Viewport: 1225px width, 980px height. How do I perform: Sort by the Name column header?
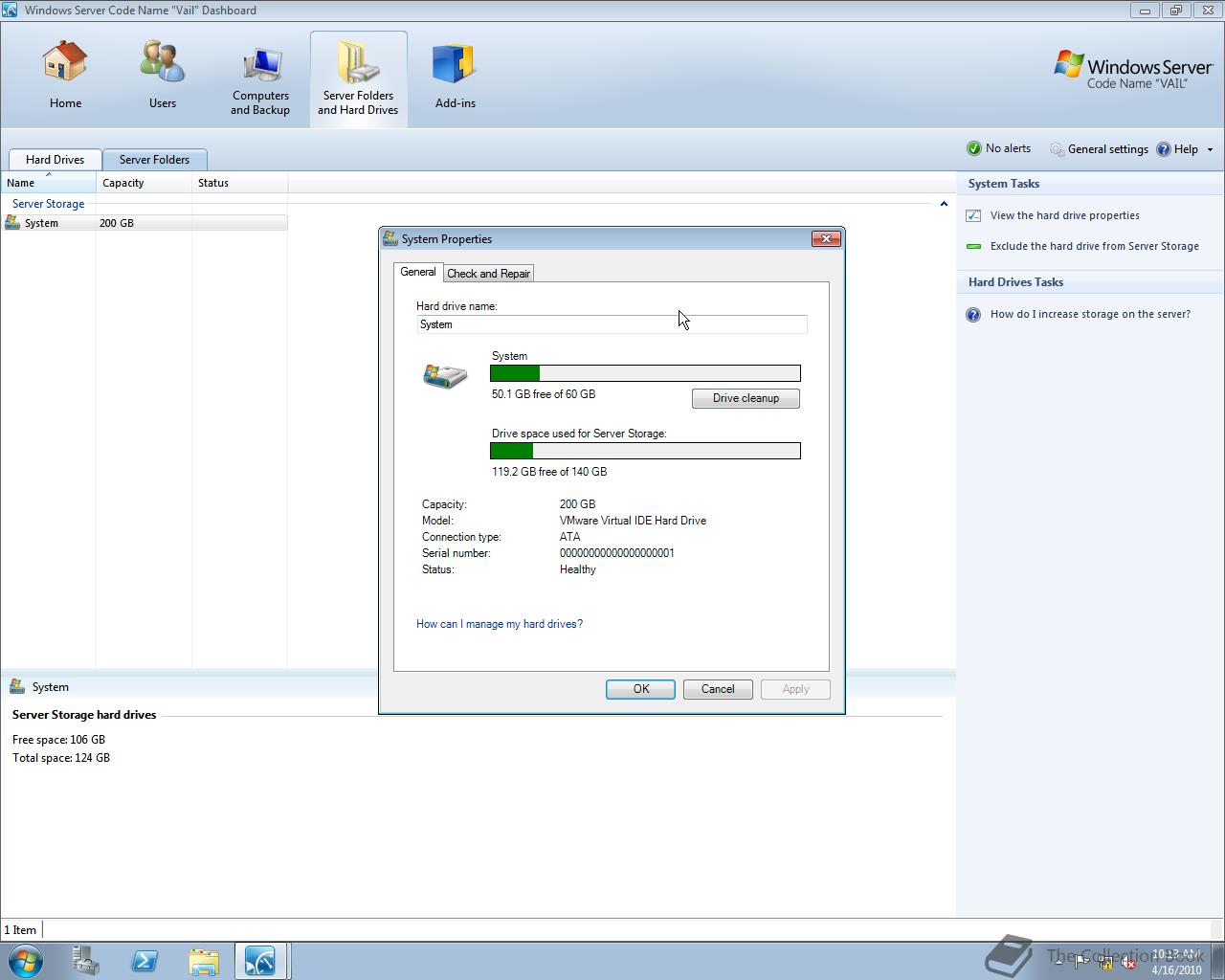click(x=48, y=183)
